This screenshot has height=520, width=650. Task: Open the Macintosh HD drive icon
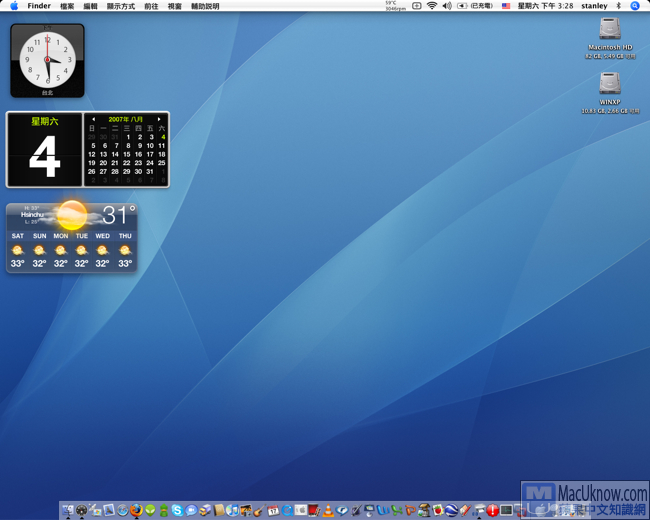click(x=610, y=29)
